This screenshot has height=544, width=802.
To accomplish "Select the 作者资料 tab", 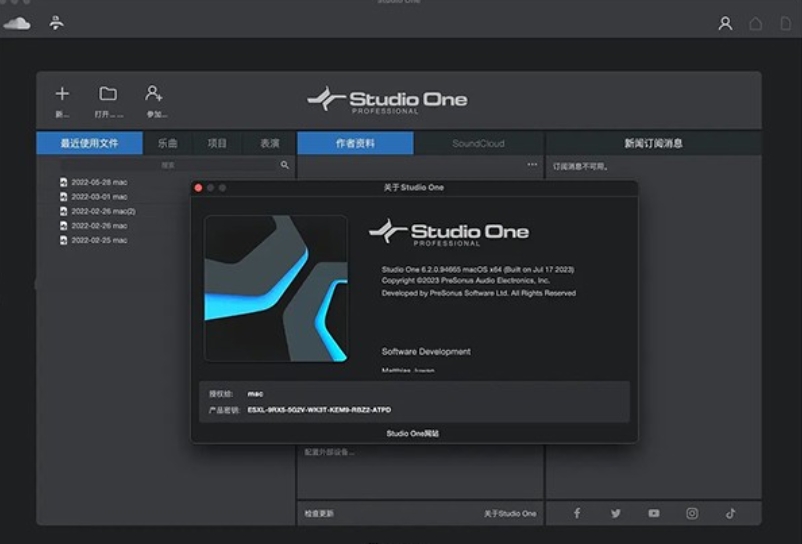I will 355,143.
